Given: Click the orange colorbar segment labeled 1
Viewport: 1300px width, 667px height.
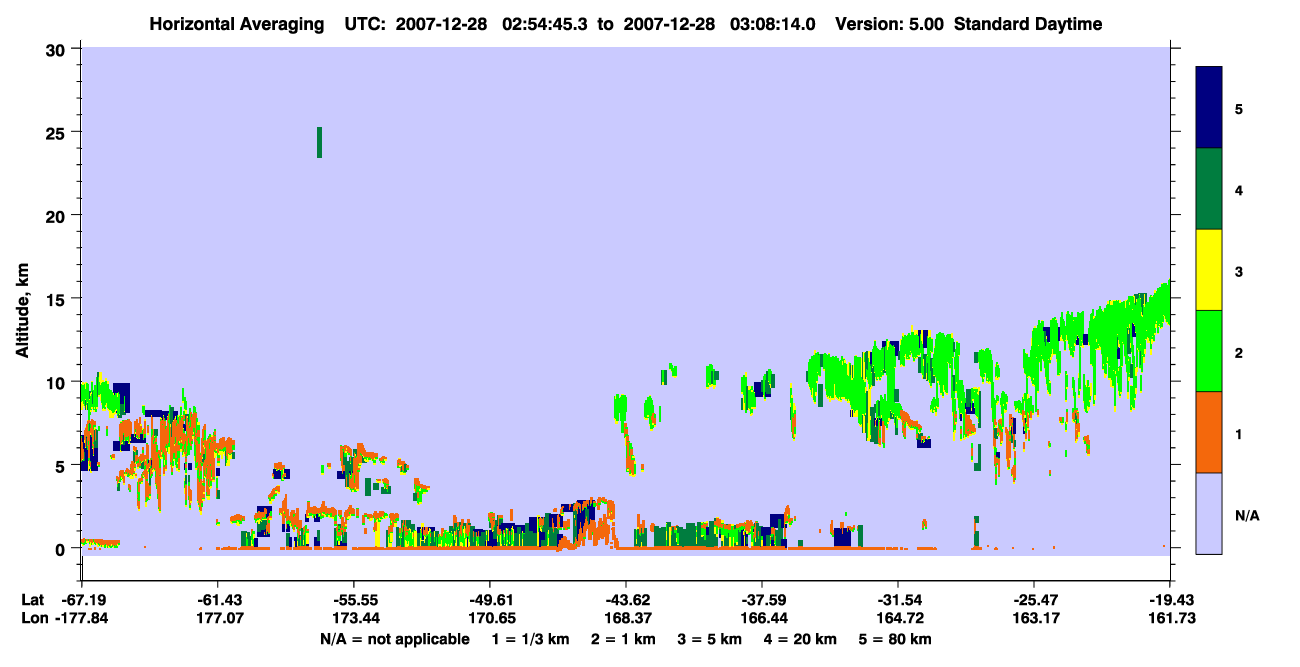Looking at the screenshot, I should click(x=1209, y=432).
